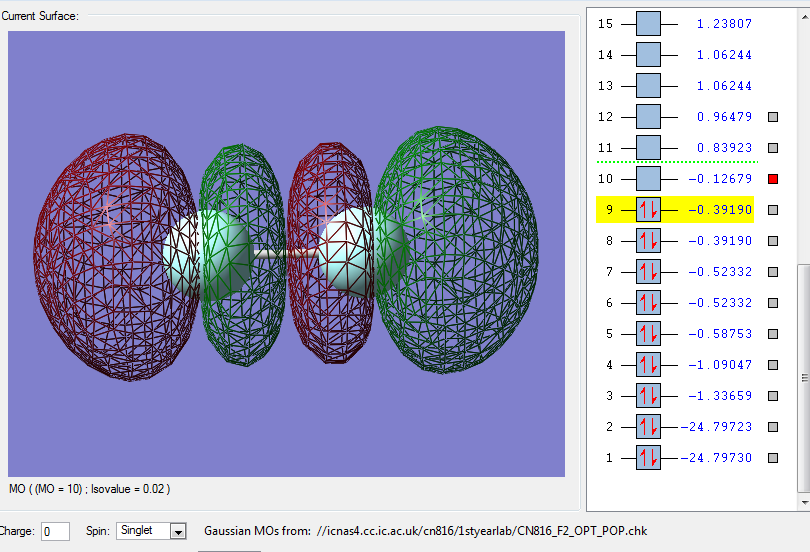The height and width of the screenshot is (552, 810).
Task: Select the orbital 14 occupancy box
Action: coord(648,55)
